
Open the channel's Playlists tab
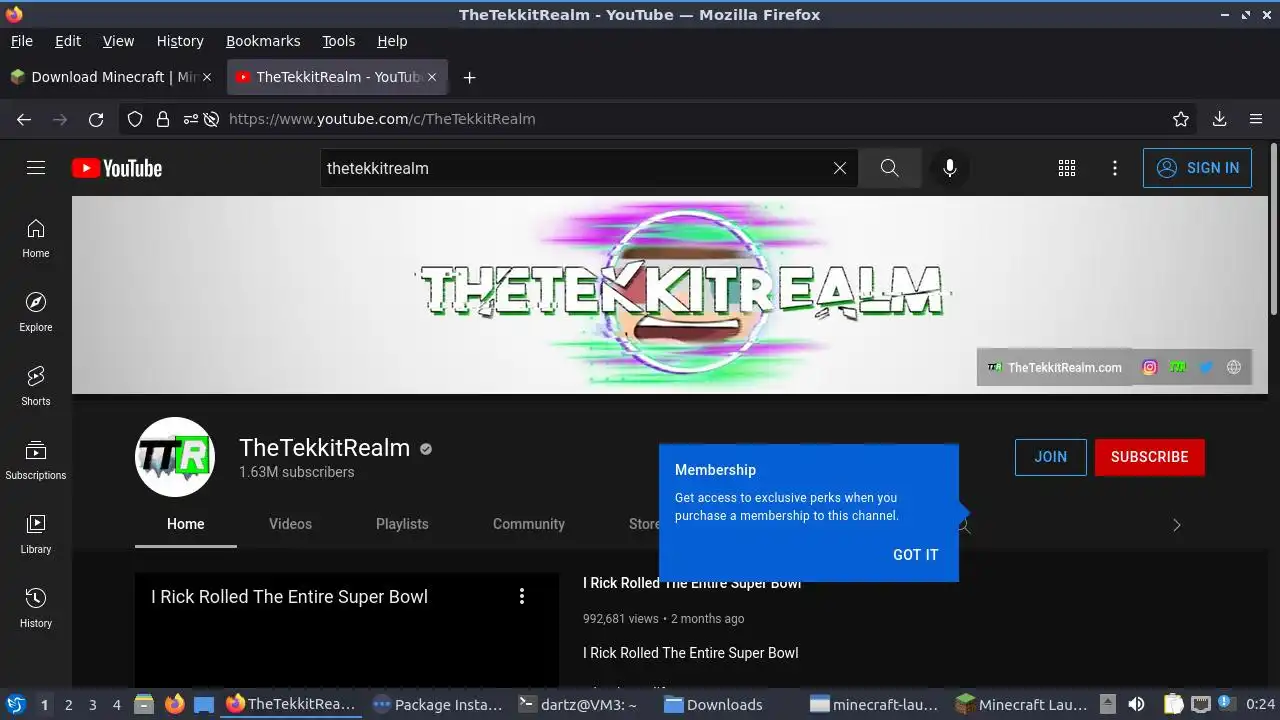pos(402,524)
